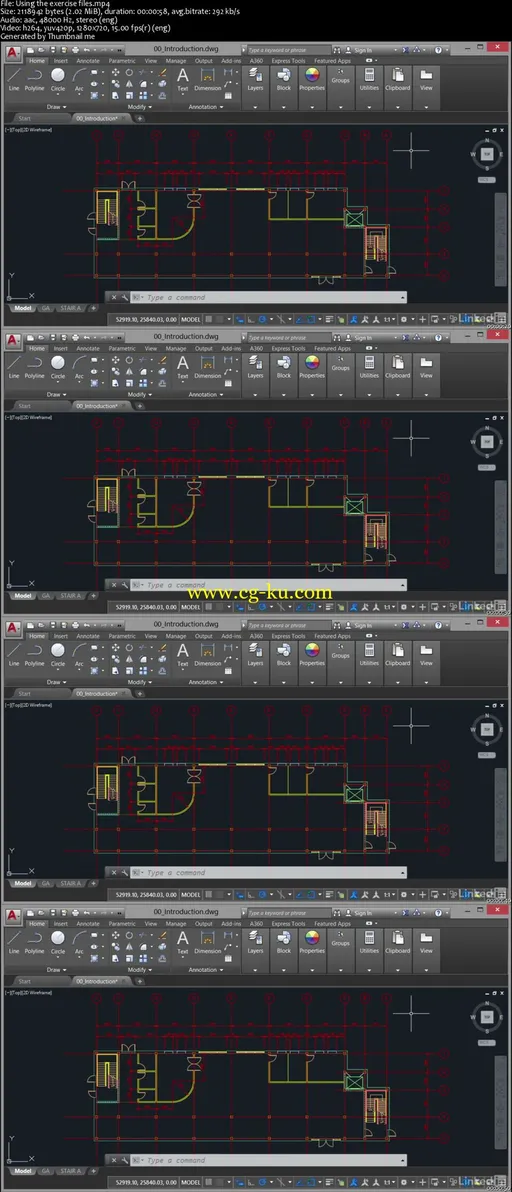Expand the Draw panel dropdown in the first frame

pyautogui.click(x=57, y=107)
